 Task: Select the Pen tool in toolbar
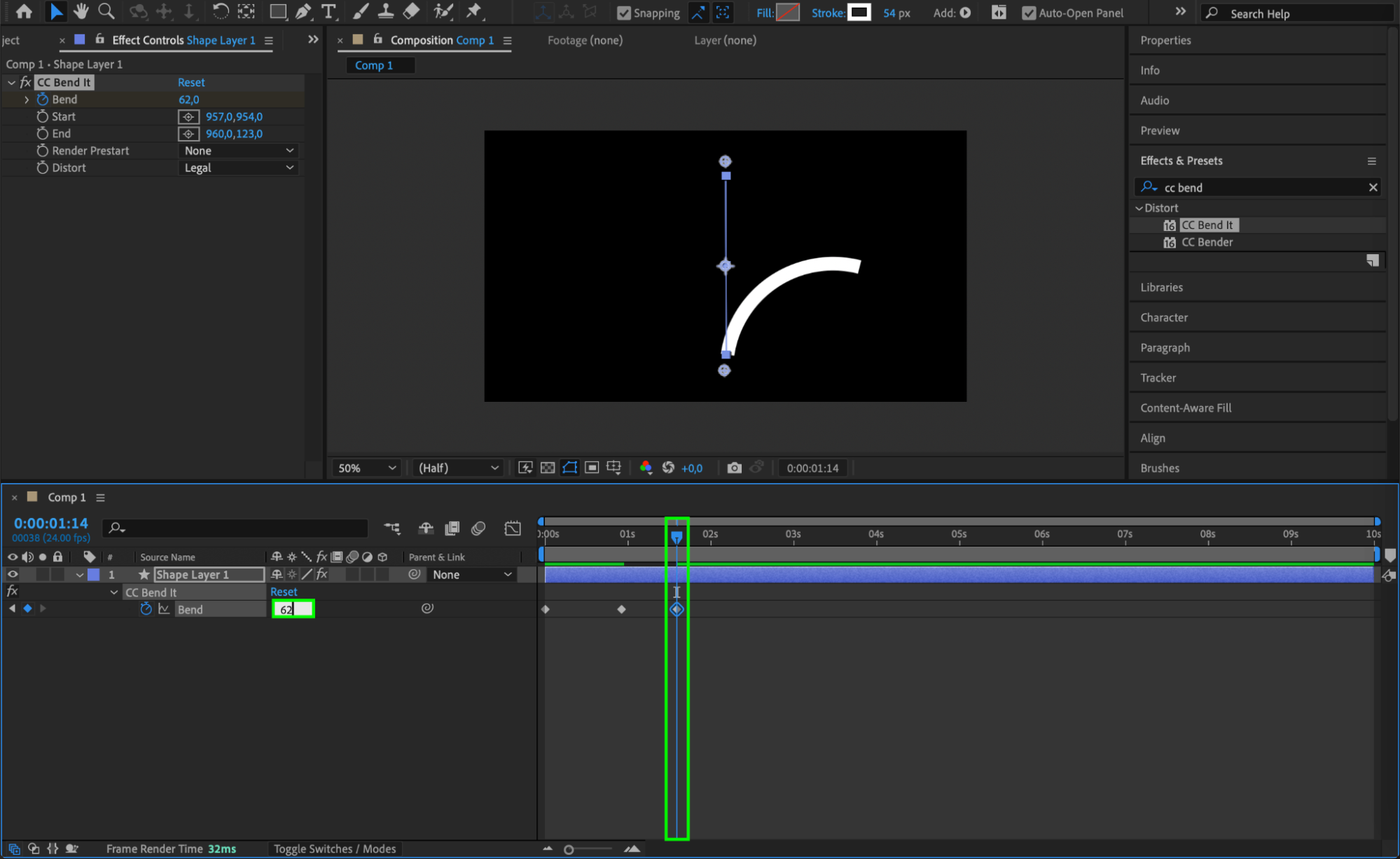click(303, 11)
